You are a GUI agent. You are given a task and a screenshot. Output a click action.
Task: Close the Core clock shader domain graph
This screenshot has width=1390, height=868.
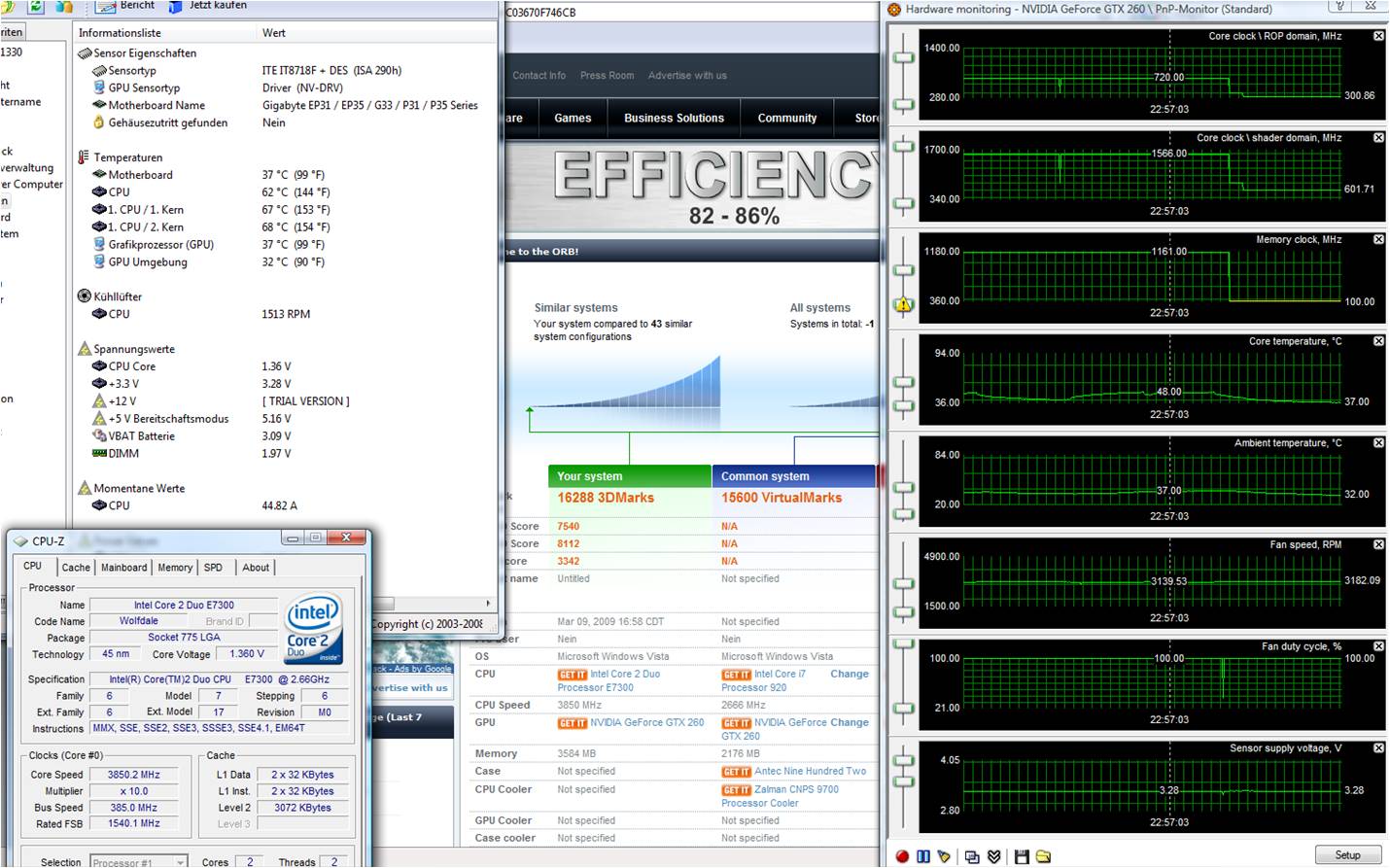click(x=1378, y=138)
